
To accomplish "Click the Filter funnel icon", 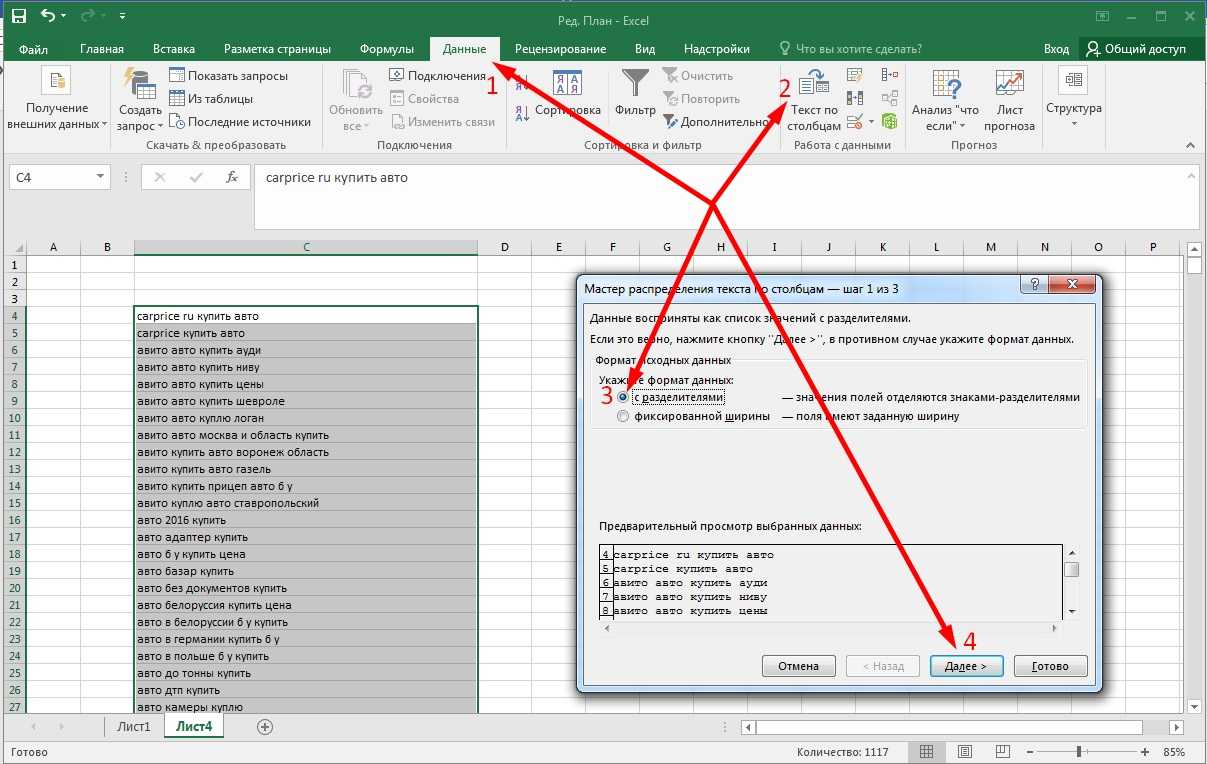I will pos(635,84).
